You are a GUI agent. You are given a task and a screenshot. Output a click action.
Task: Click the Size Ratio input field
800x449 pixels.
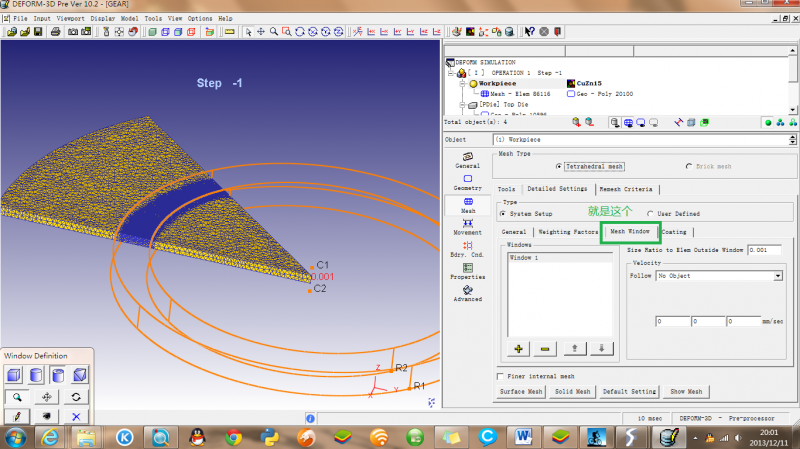[764, 249]
